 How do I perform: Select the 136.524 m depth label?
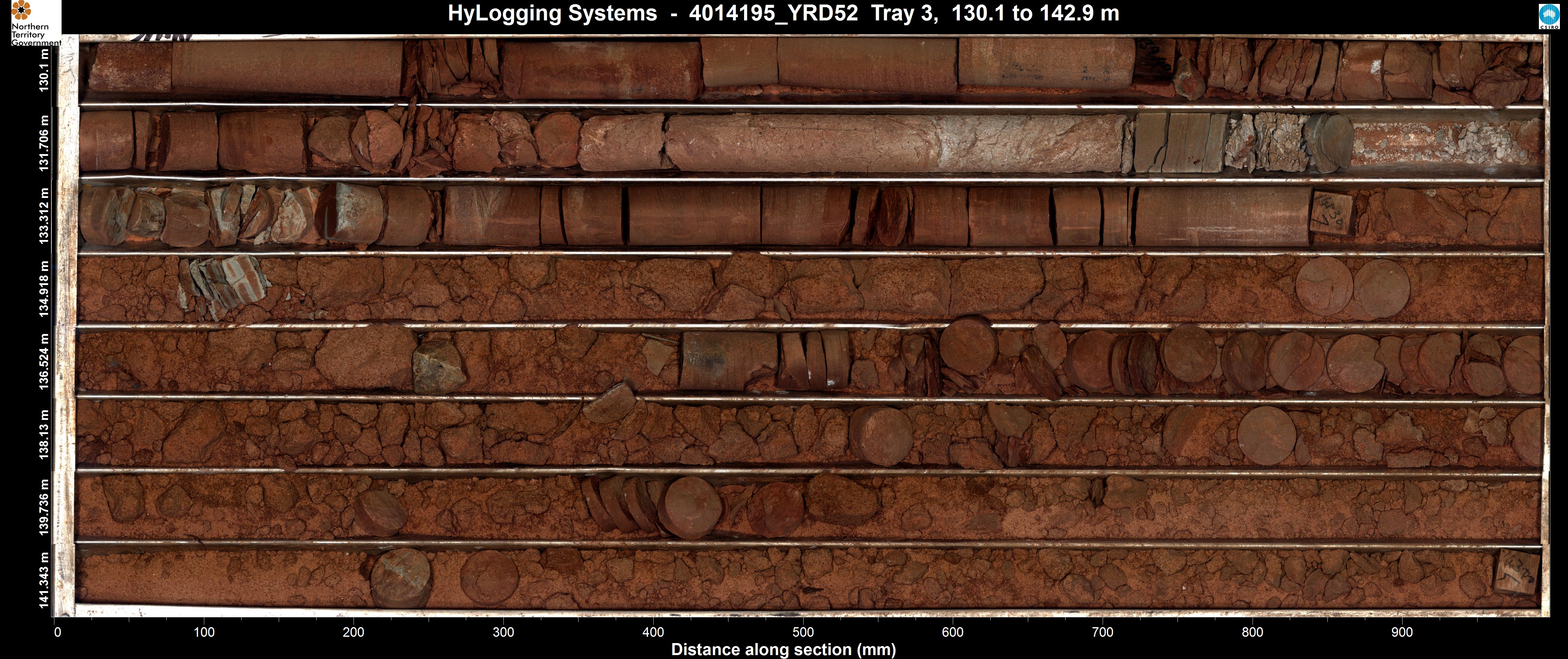click(44, 361)
